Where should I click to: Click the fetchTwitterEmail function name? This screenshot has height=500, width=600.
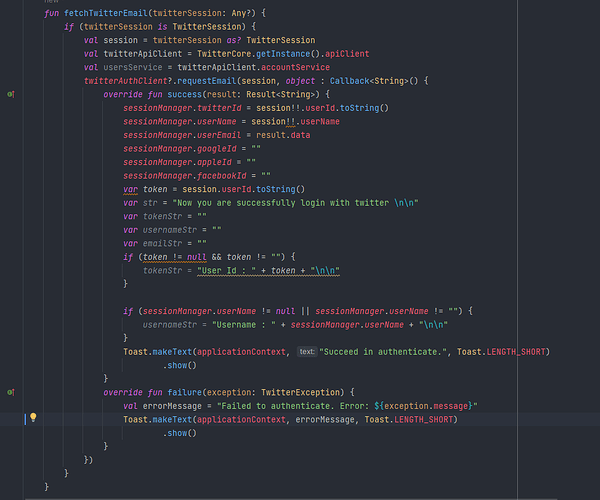(106, 13)
